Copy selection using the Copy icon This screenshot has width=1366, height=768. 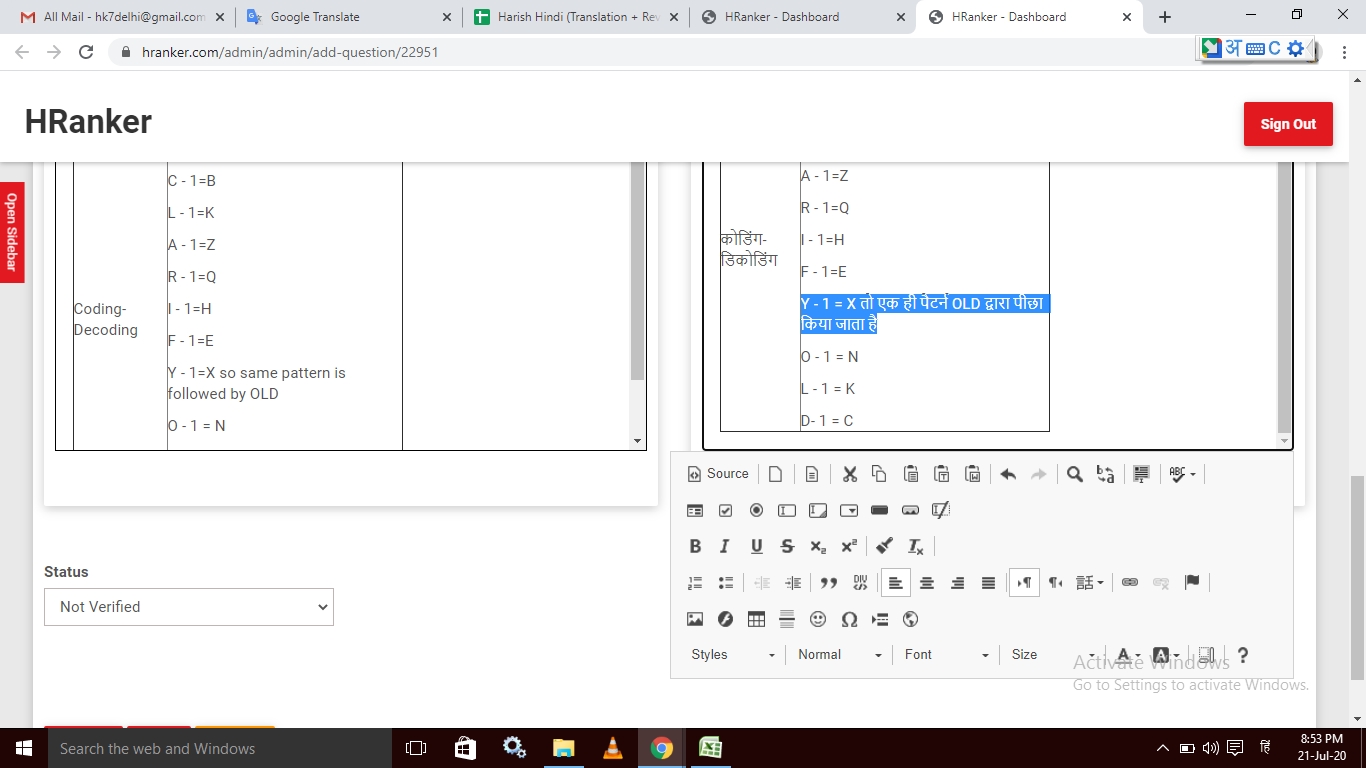(x=879, y=474)
